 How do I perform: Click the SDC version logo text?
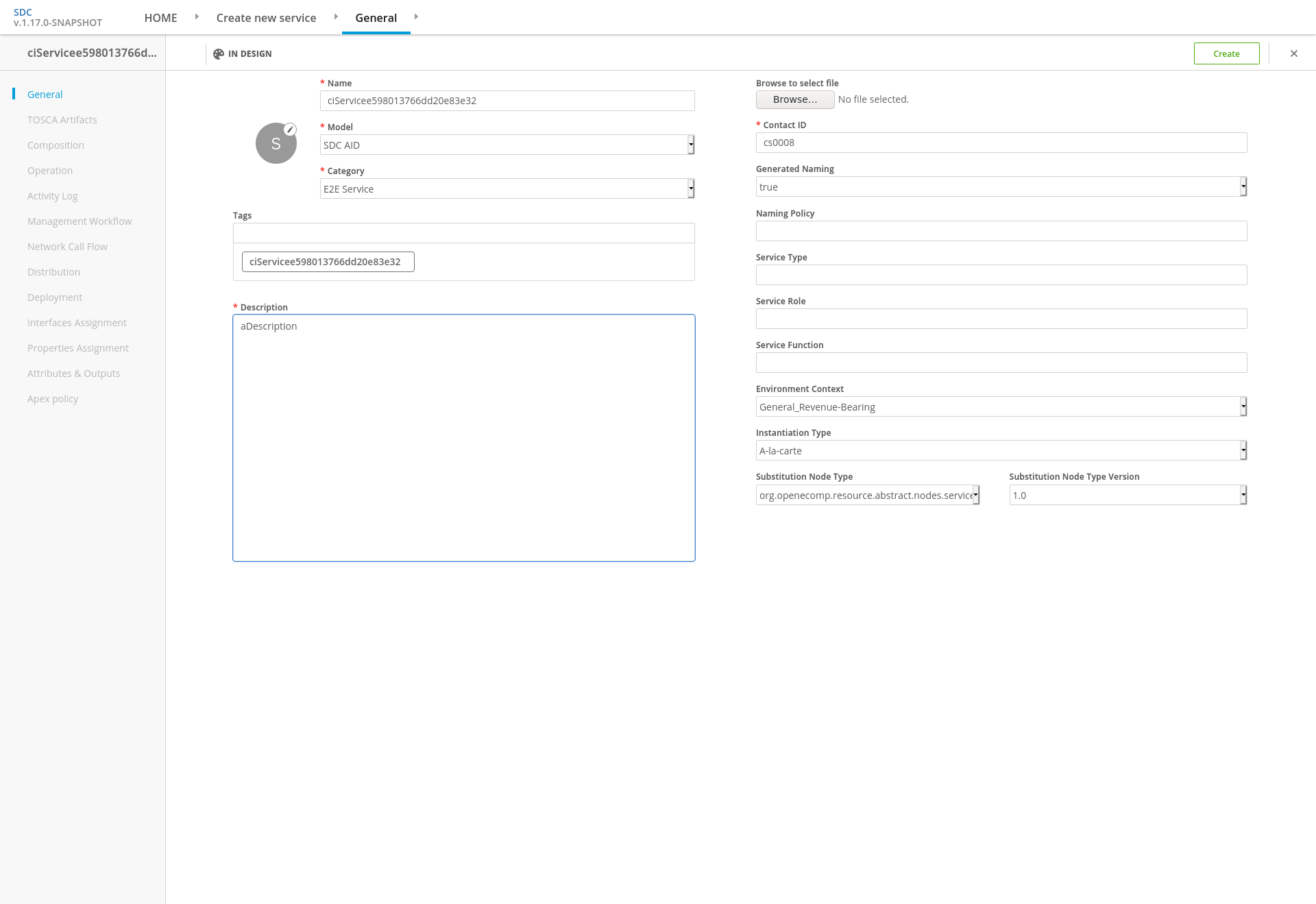[x=58, y=17]
